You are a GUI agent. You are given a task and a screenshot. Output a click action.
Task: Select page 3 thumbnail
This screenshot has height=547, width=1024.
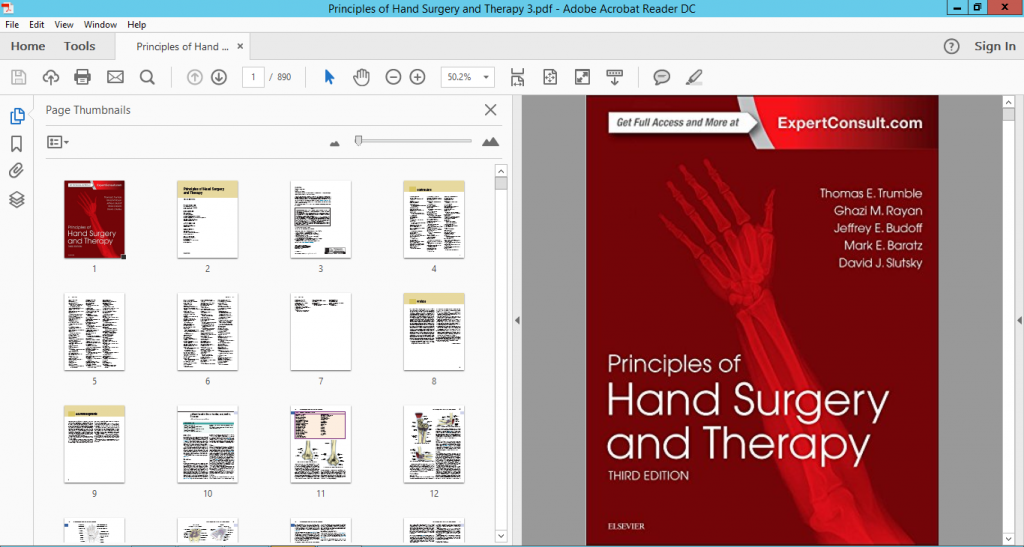tap(321, 220)
